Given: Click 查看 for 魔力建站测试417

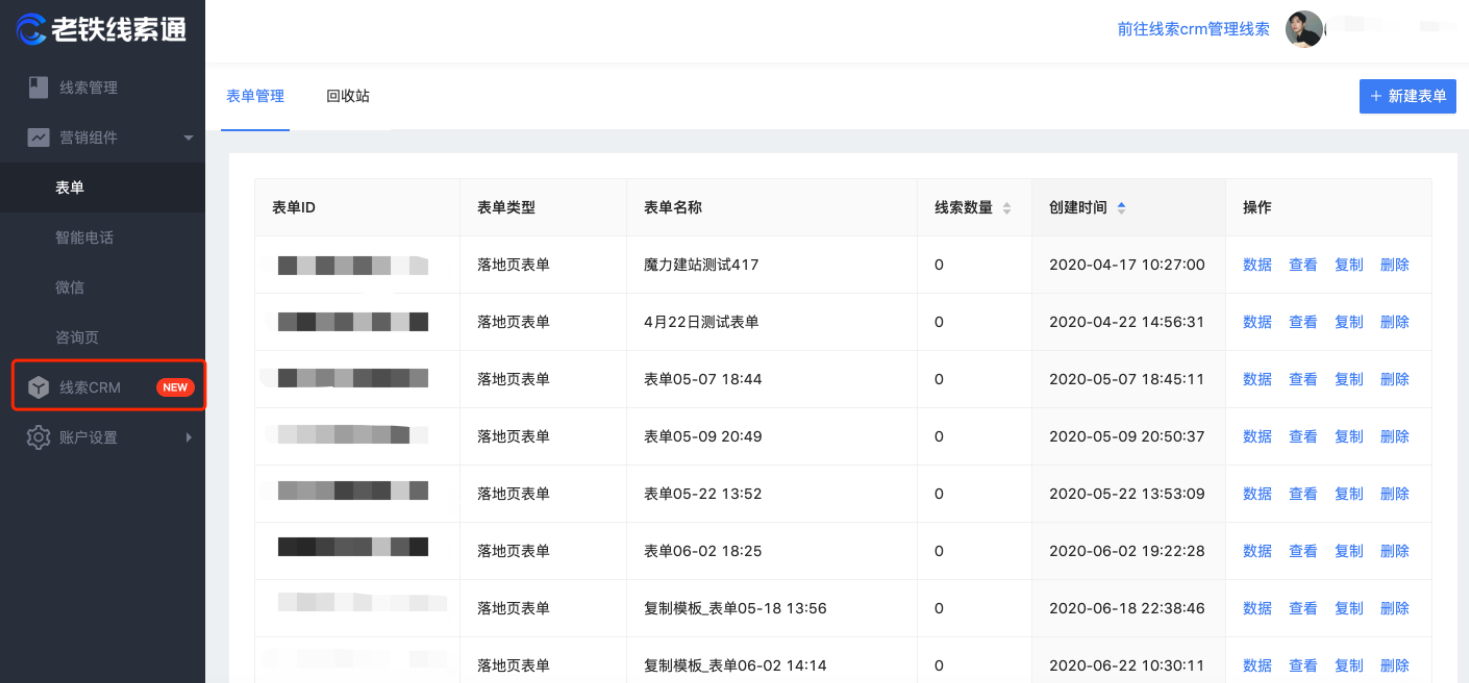Looking at the screenshot, I should tap(1302, 264).
